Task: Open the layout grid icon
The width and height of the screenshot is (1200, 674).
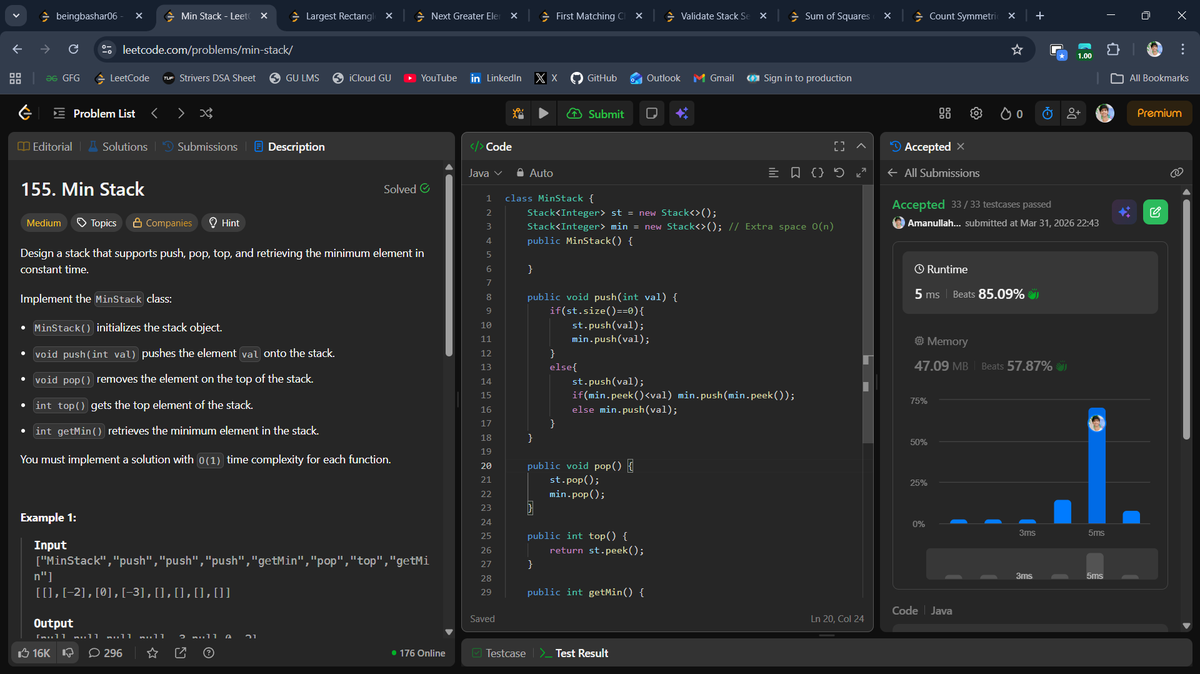Action: (x=945, y=113)
